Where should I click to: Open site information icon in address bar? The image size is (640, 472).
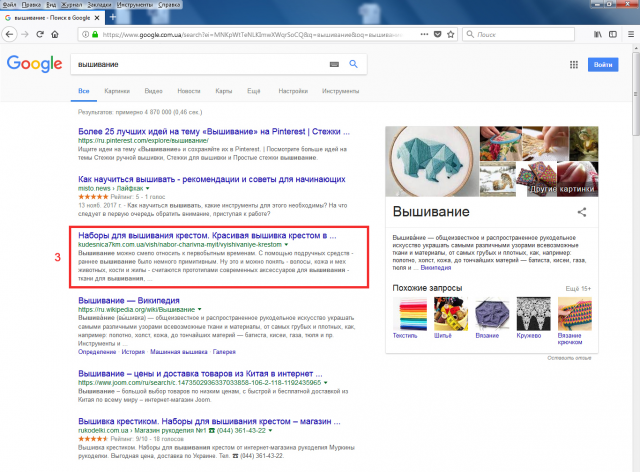click(x=85, y=34)
